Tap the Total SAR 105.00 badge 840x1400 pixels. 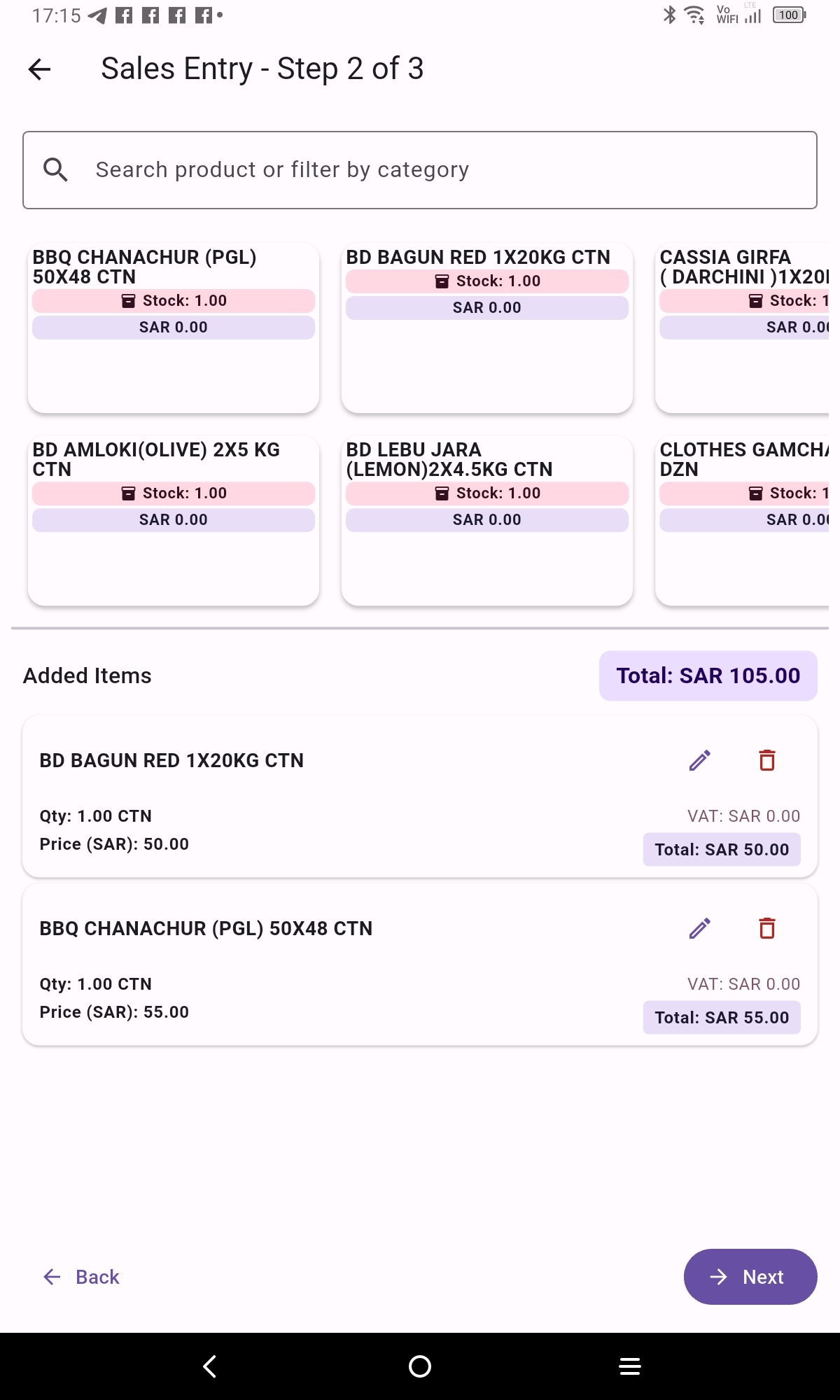(708, 675)
